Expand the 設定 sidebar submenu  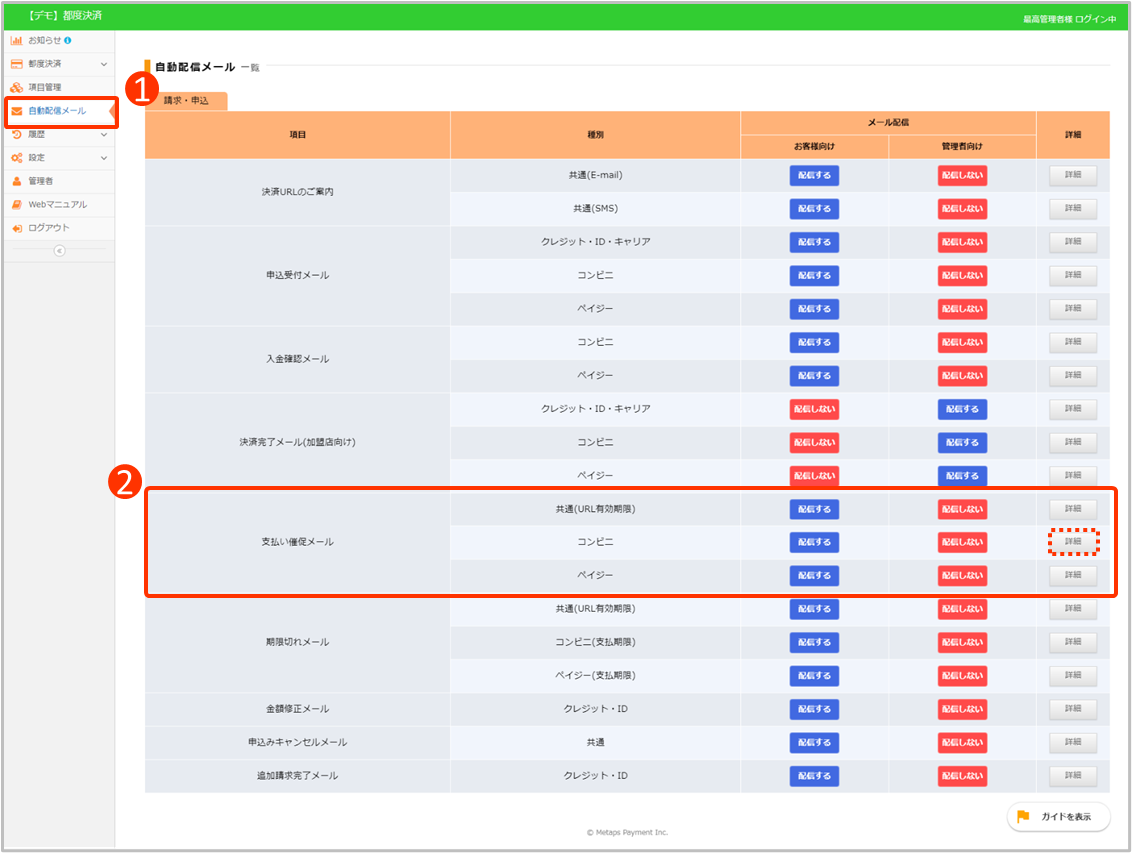pos(104,158)
